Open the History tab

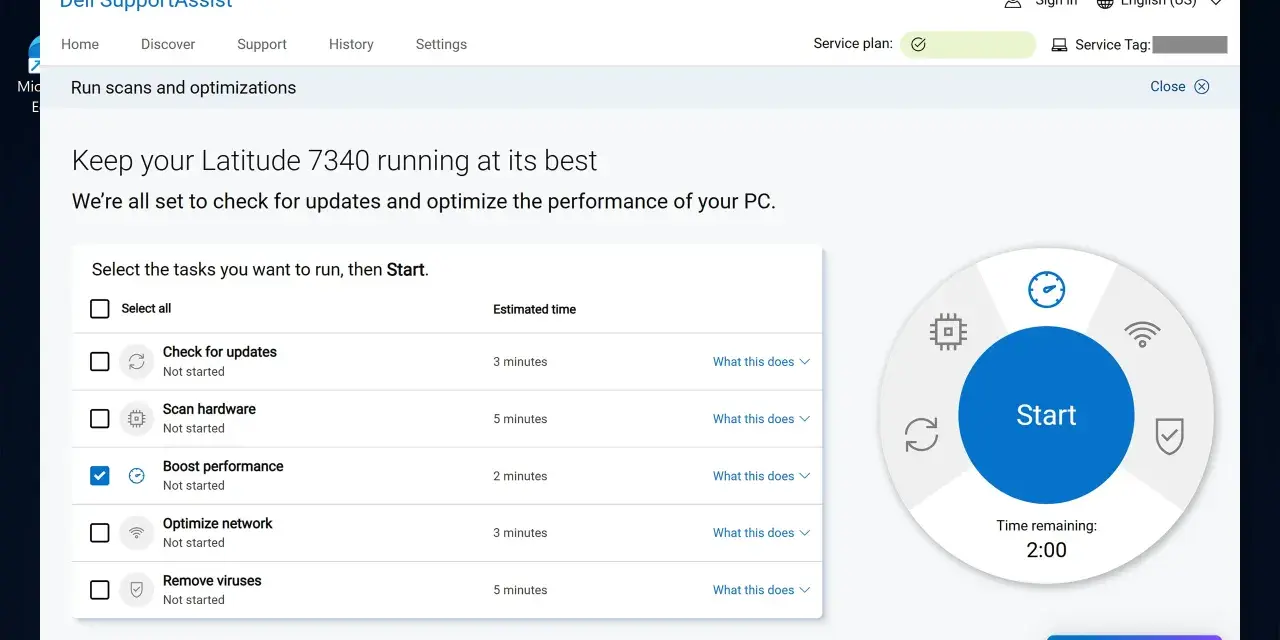coord(351,44)
